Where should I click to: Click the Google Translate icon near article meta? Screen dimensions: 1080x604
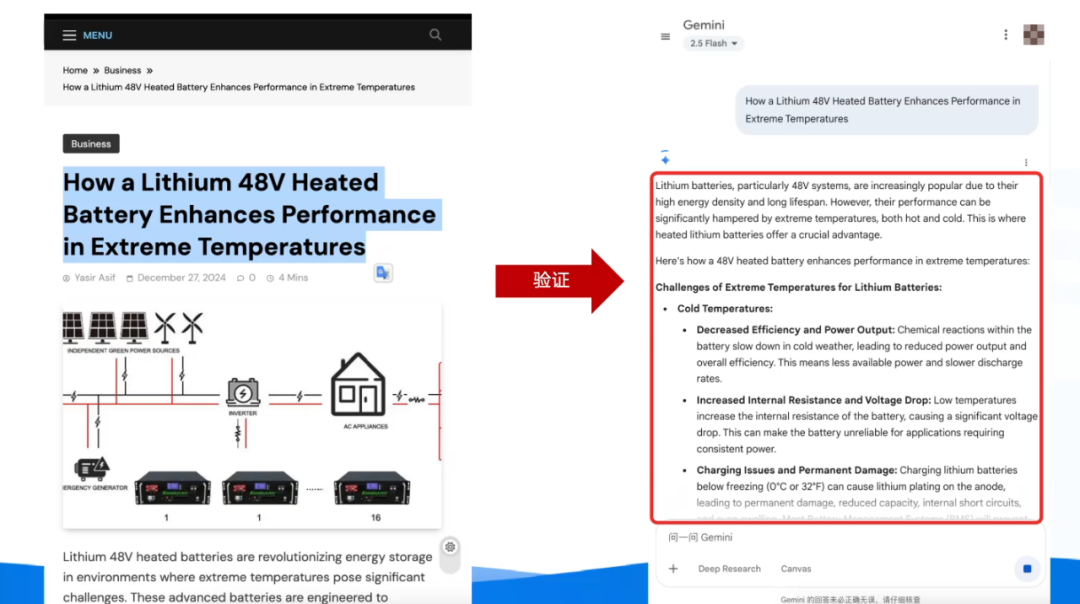pyautogui.click(x=383, y=273)
